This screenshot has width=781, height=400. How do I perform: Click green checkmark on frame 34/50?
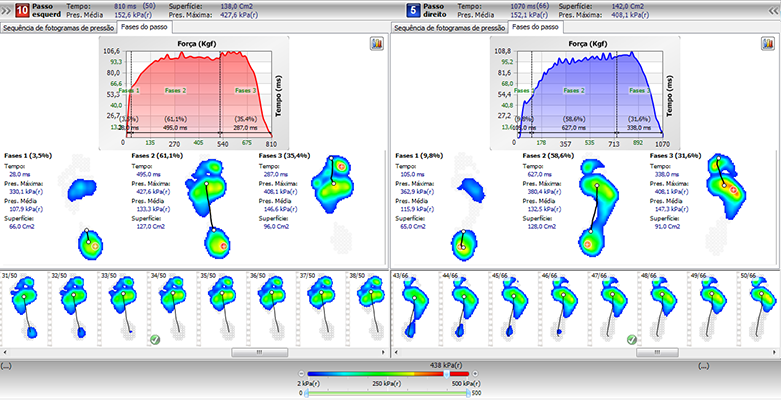pos(156,340)
